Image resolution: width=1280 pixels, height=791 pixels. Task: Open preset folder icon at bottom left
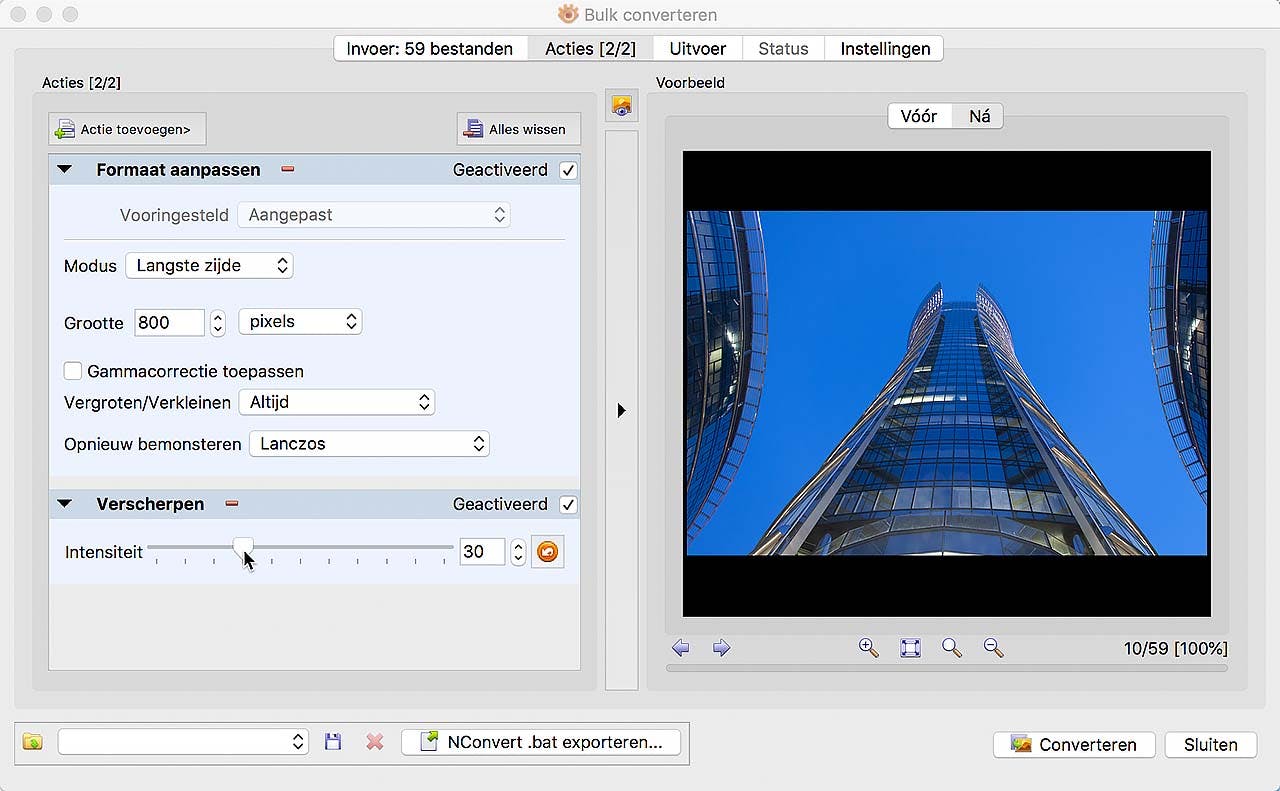click(33, 742)
